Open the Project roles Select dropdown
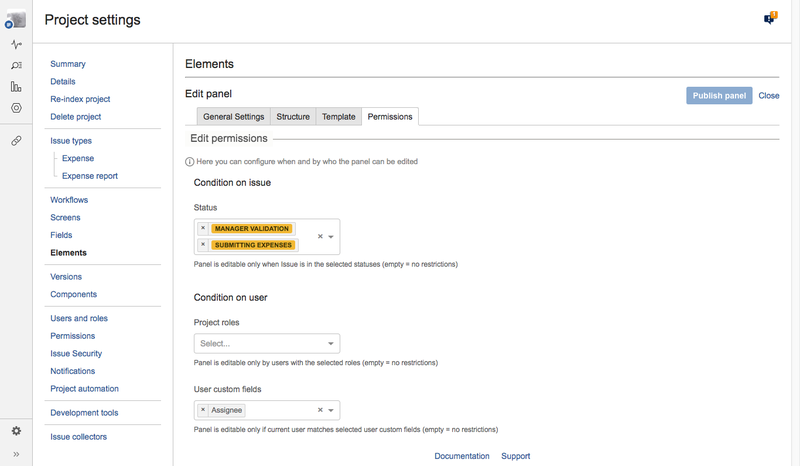Image resolution: width=800 pixels, height=466 pixels. click(x=266, y=344)
